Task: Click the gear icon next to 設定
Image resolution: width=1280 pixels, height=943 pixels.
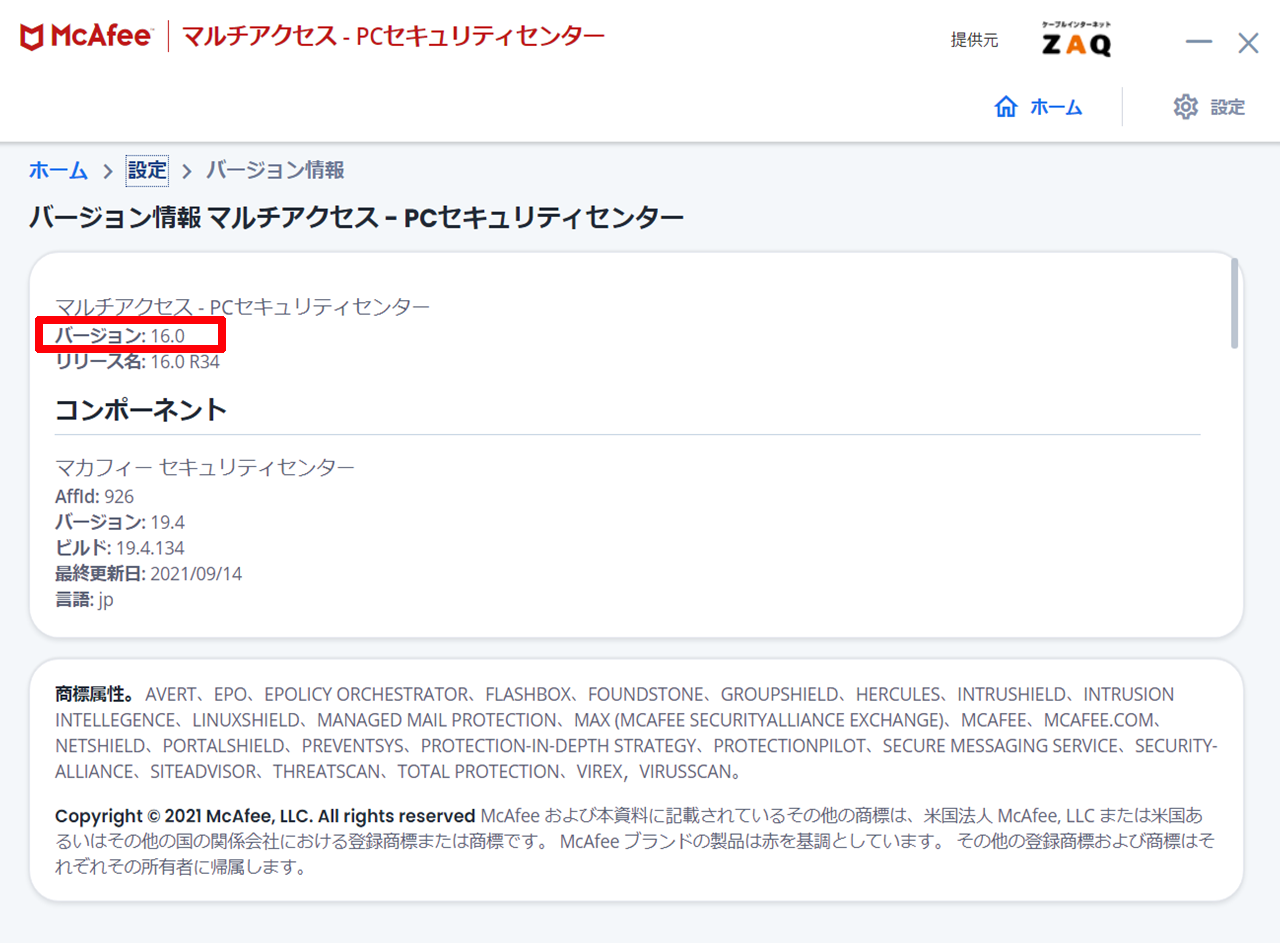Action: (1185, 107)
